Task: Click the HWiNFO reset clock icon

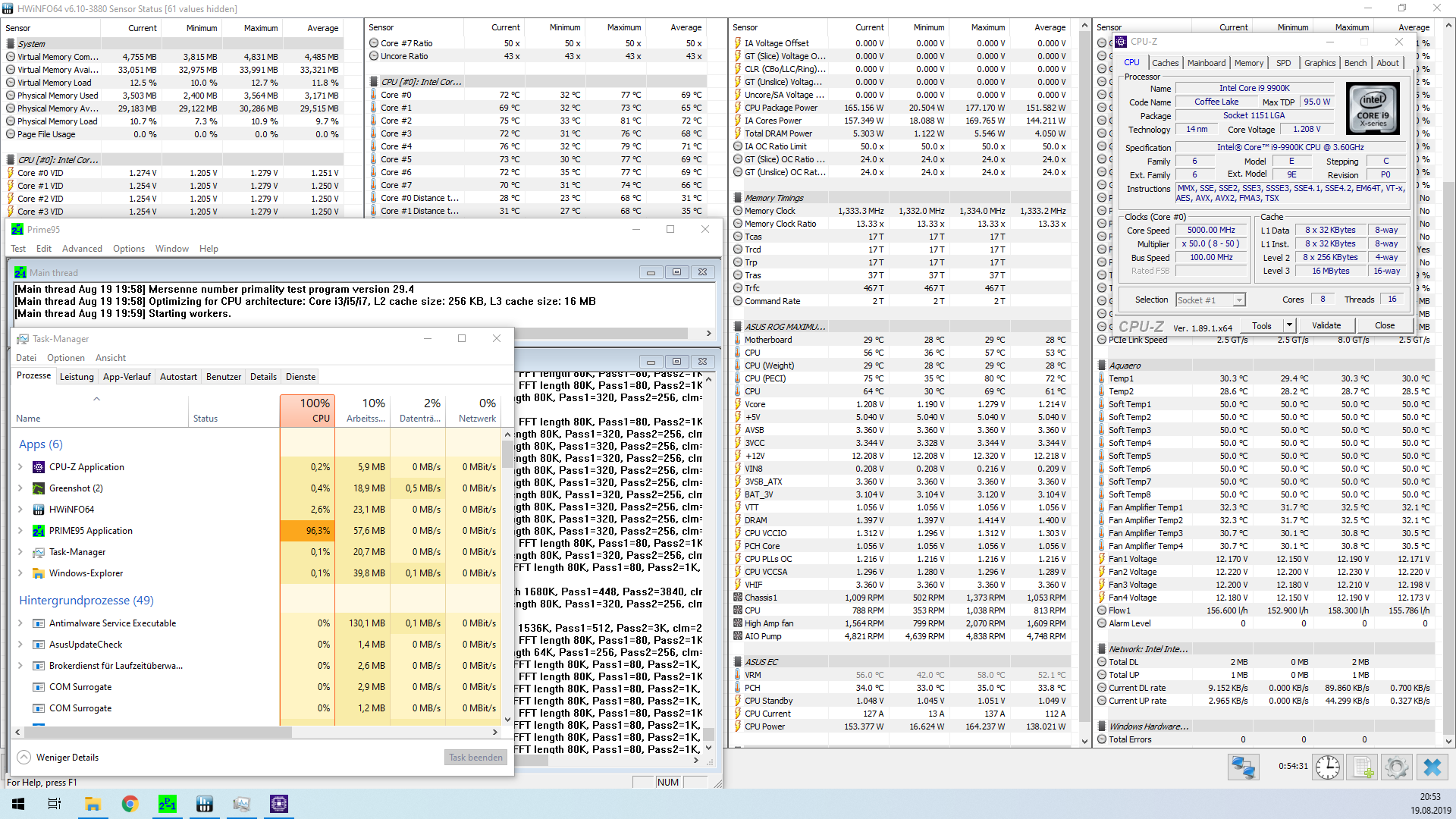Action: pyautogui.click(x=1327, y=767)
